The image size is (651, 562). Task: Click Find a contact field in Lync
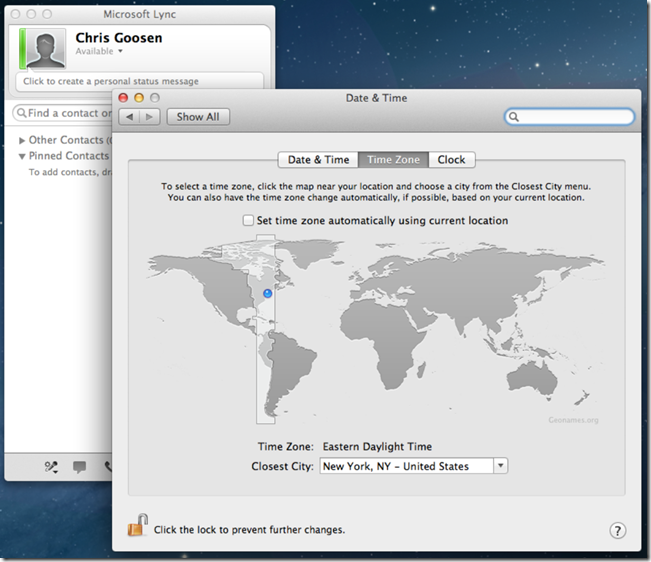click(x=62, y=113)
